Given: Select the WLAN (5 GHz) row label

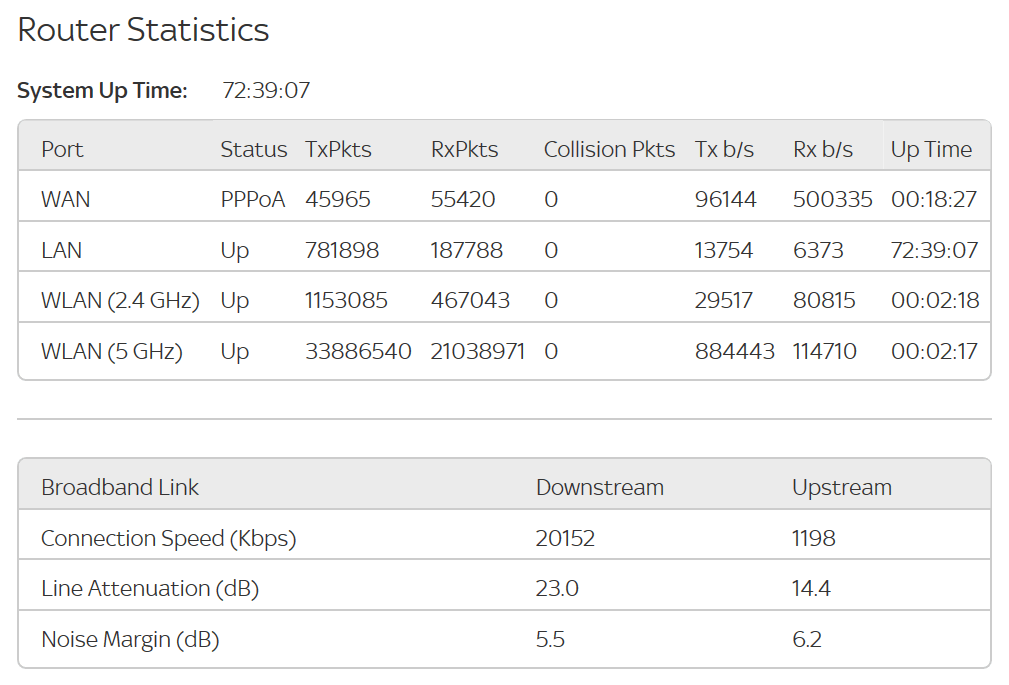Looking at the screenshot, I should [x=112, y=352].
